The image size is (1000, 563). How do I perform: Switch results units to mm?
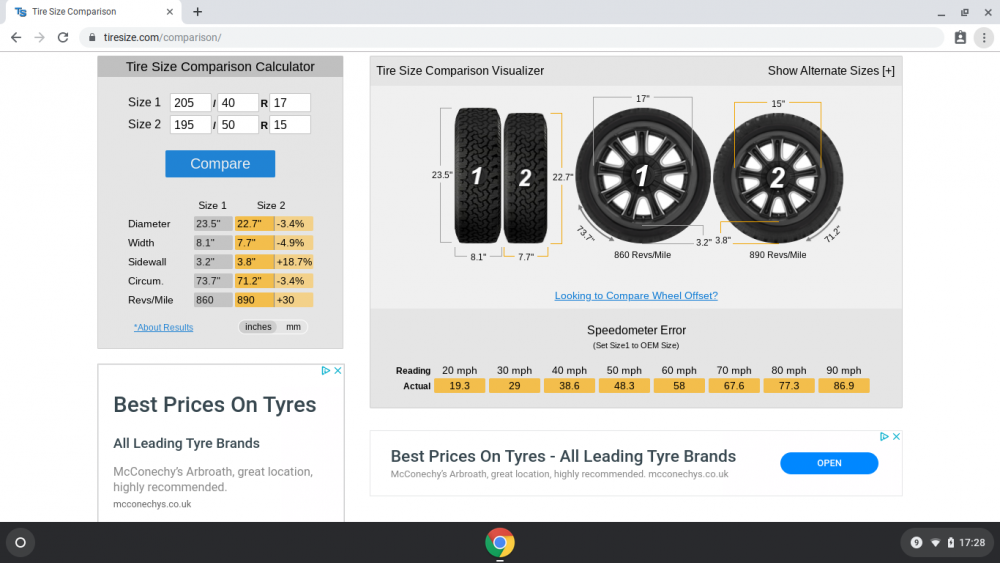[293, 327]
